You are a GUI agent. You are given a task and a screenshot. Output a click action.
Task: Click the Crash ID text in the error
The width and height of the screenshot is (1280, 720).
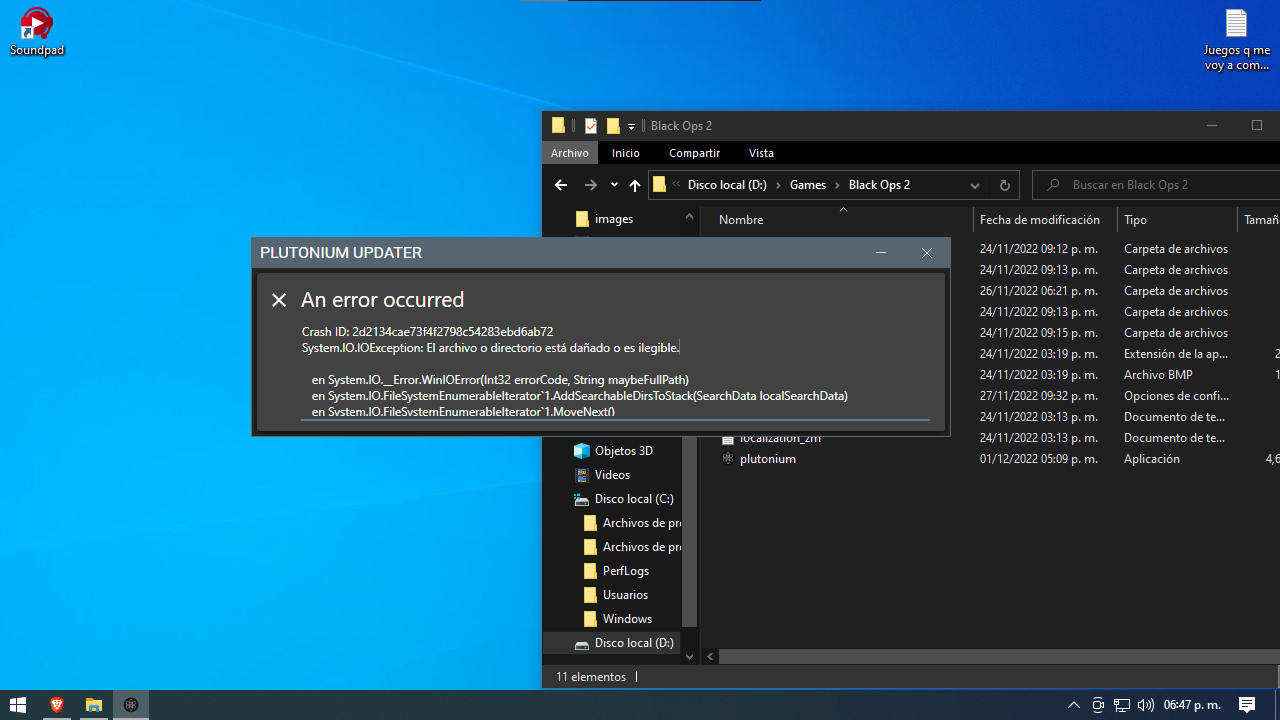coord(427,332)
